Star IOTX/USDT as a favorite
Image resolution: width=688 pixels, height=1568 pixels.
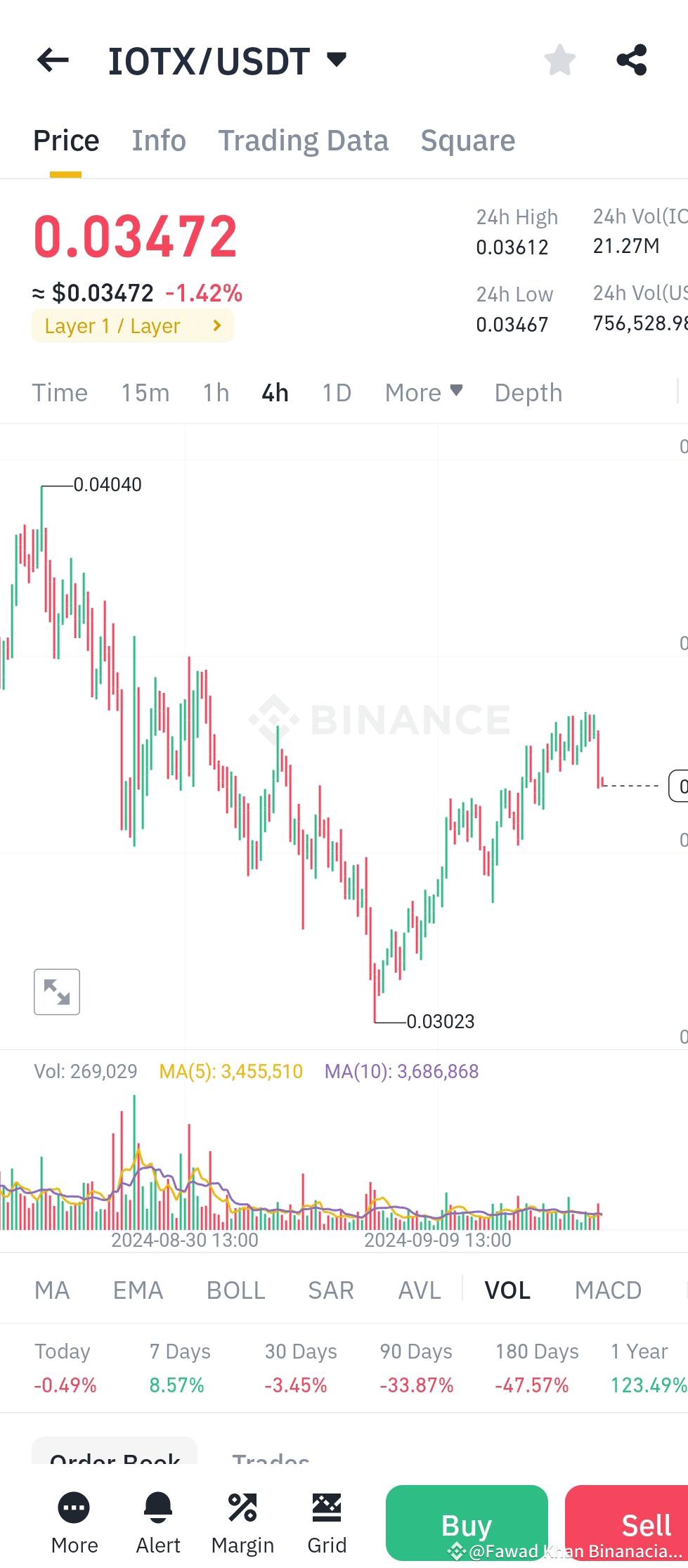click(x=560, y=60)
